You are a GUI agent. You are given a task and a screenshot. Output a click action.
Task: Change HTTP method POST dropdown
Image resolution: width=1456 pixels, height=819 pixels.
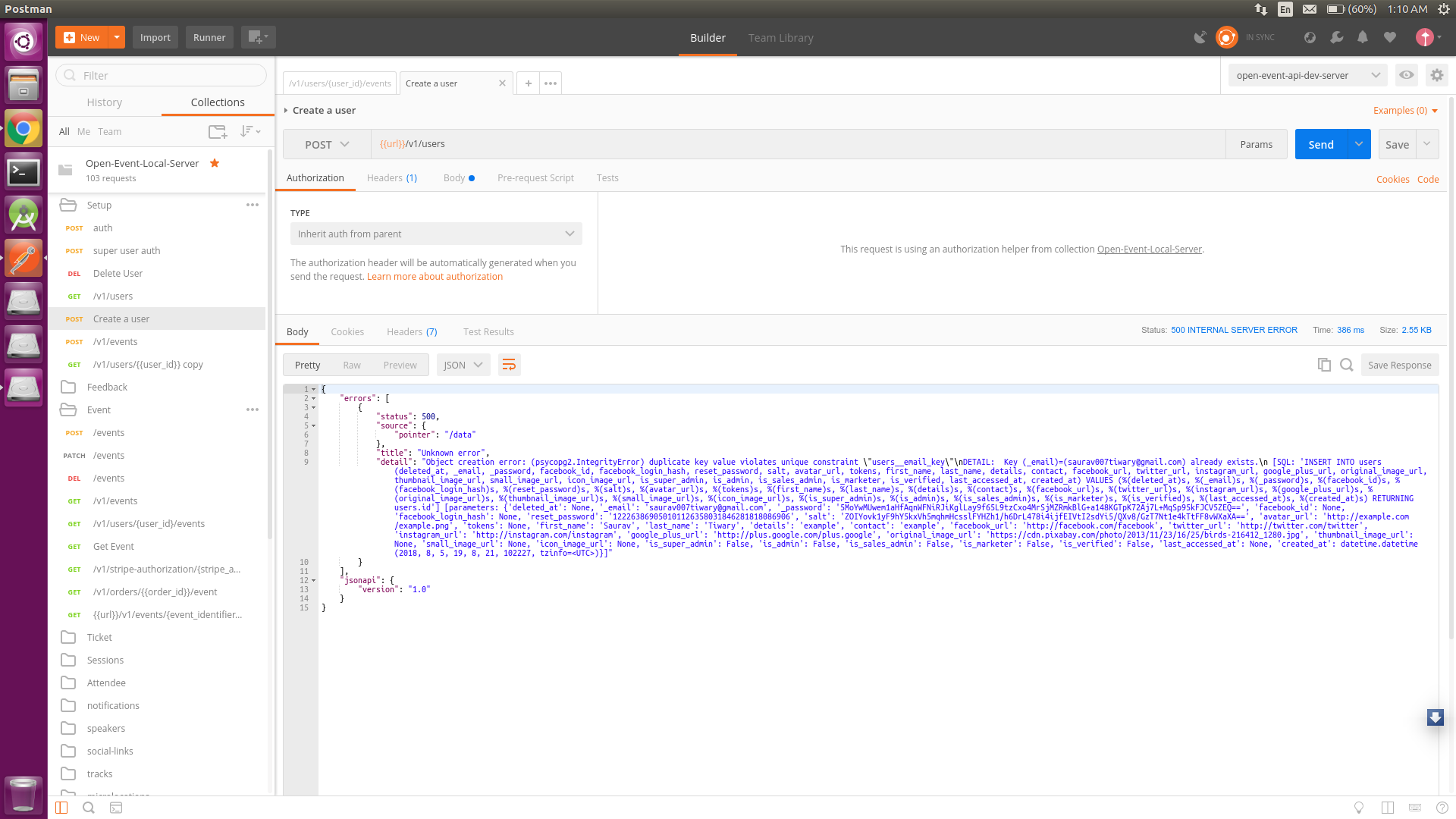(327, 144)
